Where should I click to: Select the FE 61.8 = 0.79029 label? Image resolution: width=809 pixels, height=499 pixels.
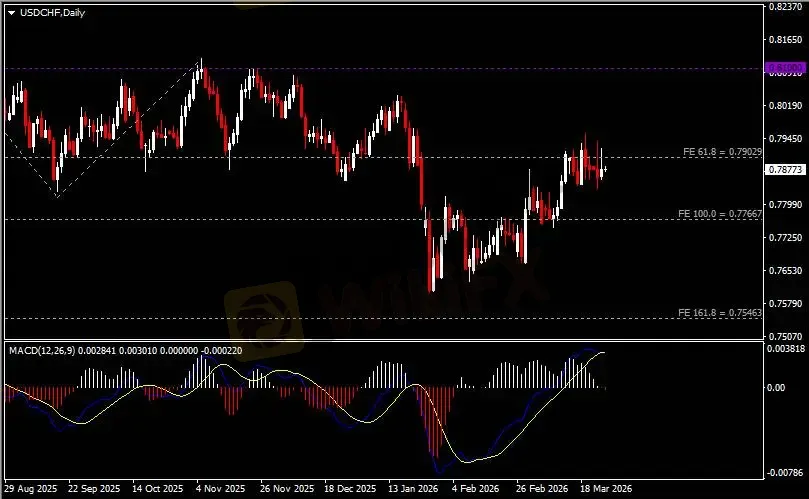(722, 151)
